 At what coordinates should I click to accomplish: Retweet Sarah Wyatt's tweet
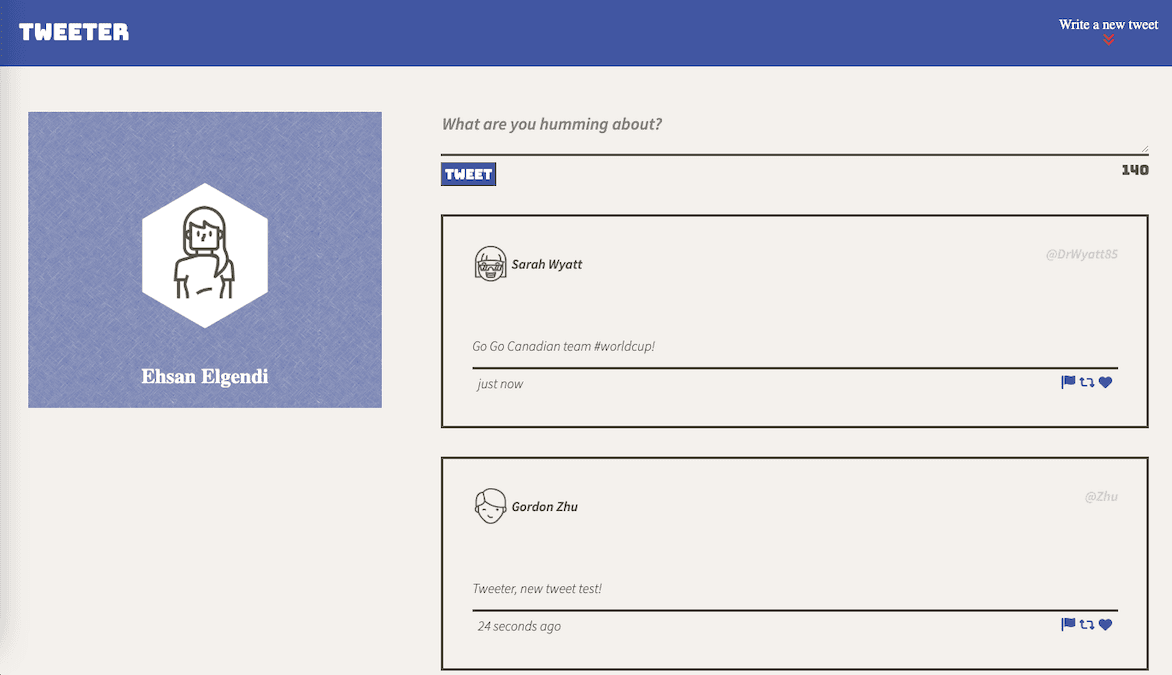[1087, 382]
